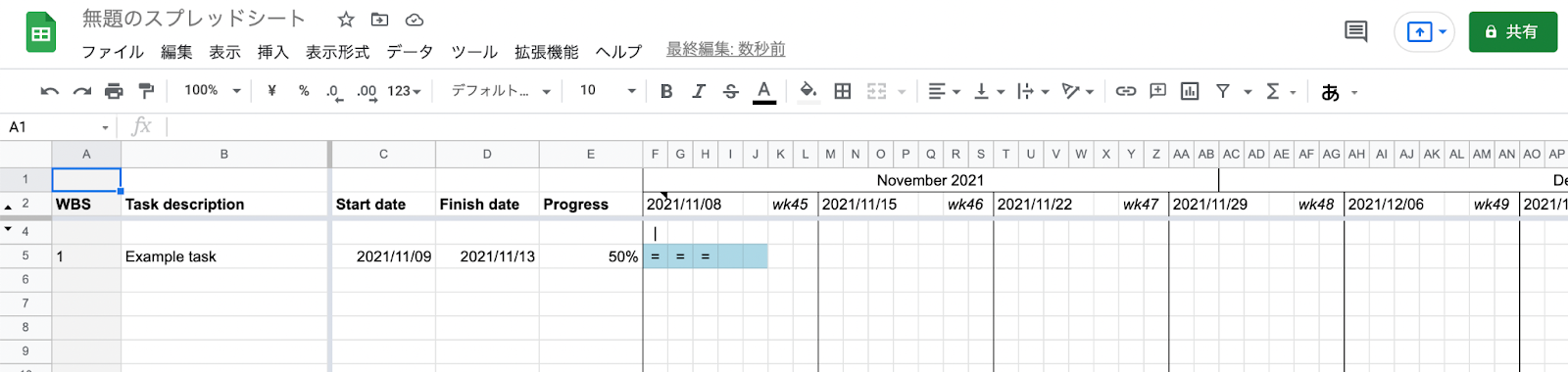This screenshot has height=372, width=1568.
Task: Select the Task description header cell
Action: point(224,205)
